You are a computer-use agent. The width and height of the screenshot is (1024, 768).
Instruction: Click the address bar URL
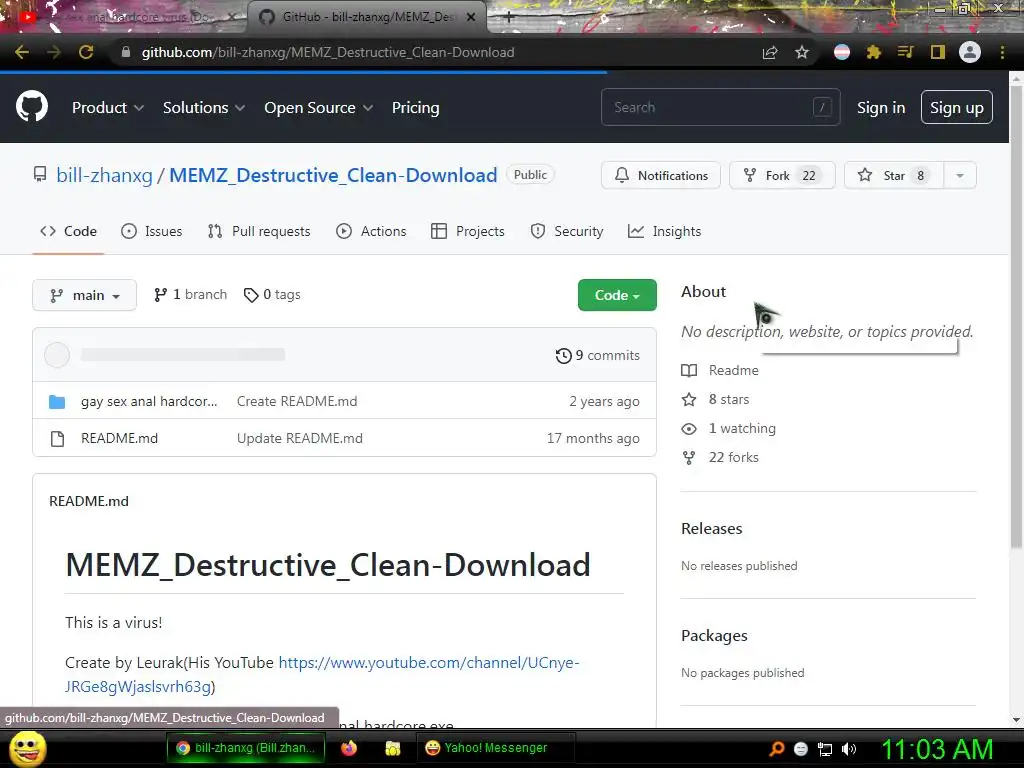(x=328, y=52)
